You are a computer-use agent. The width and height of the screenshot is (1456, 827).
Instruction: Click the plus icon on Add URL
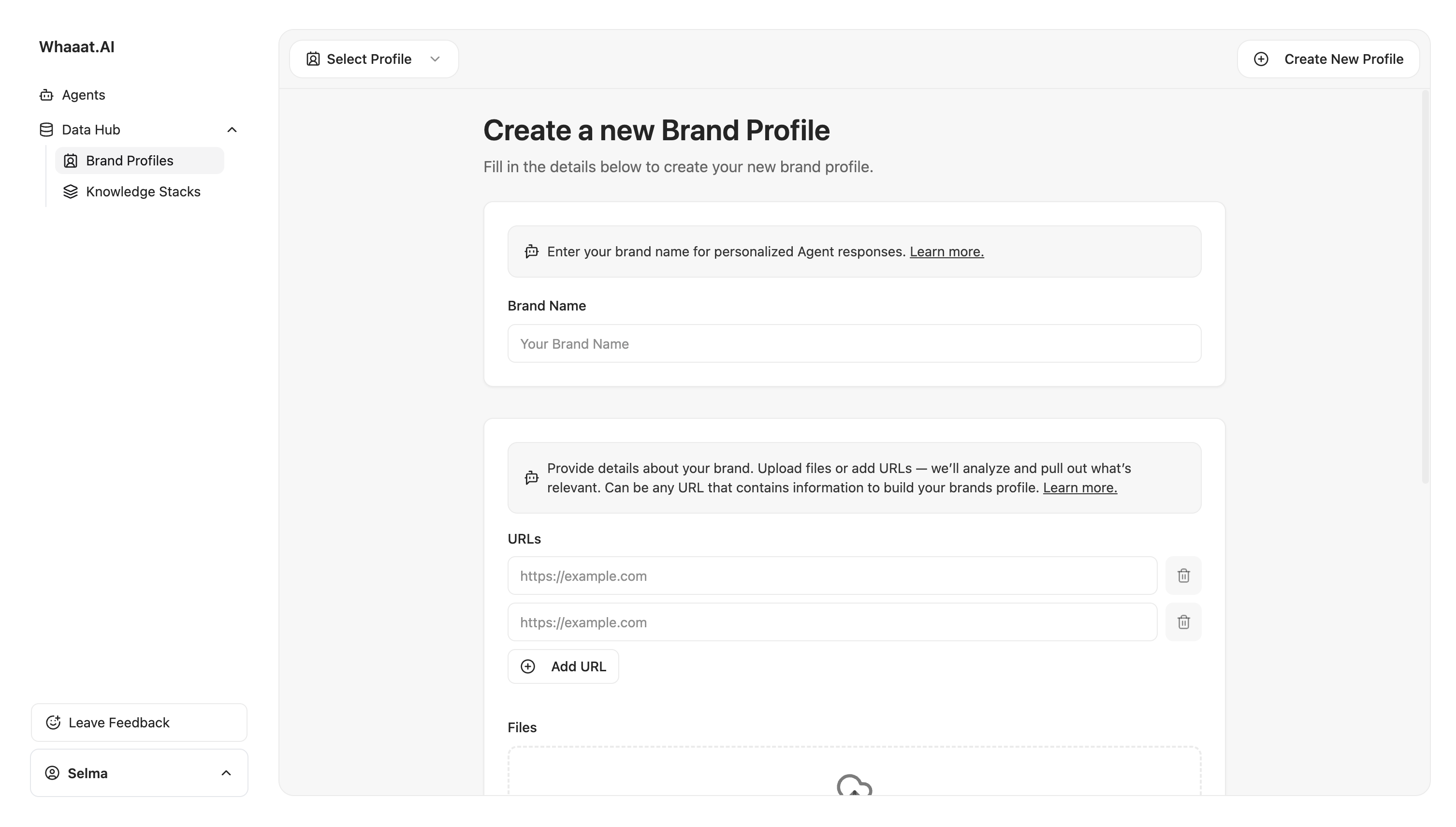click(528, 666)
